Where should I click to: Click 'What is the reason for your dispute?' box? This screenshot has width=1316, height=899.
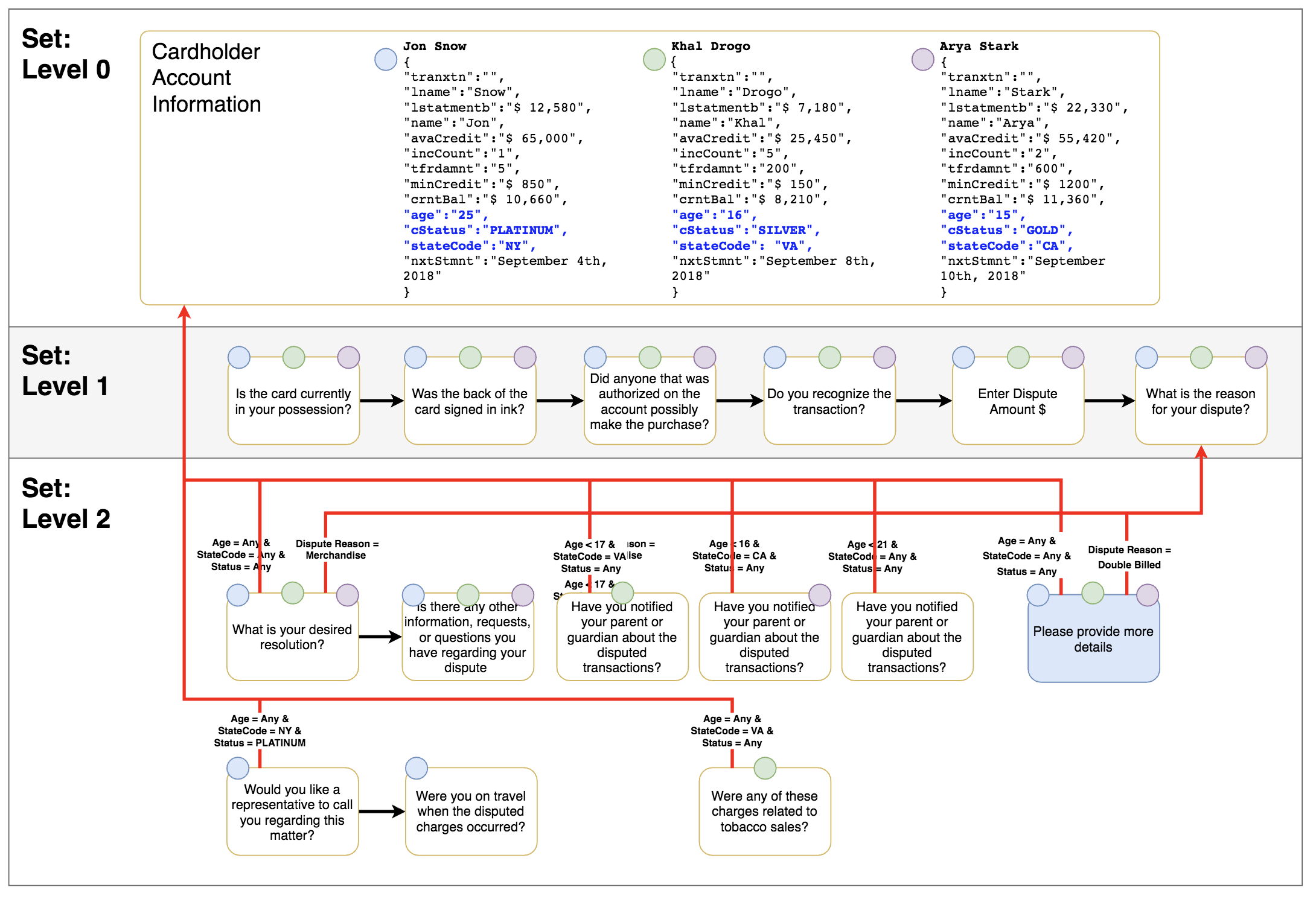click(1200, 402)
